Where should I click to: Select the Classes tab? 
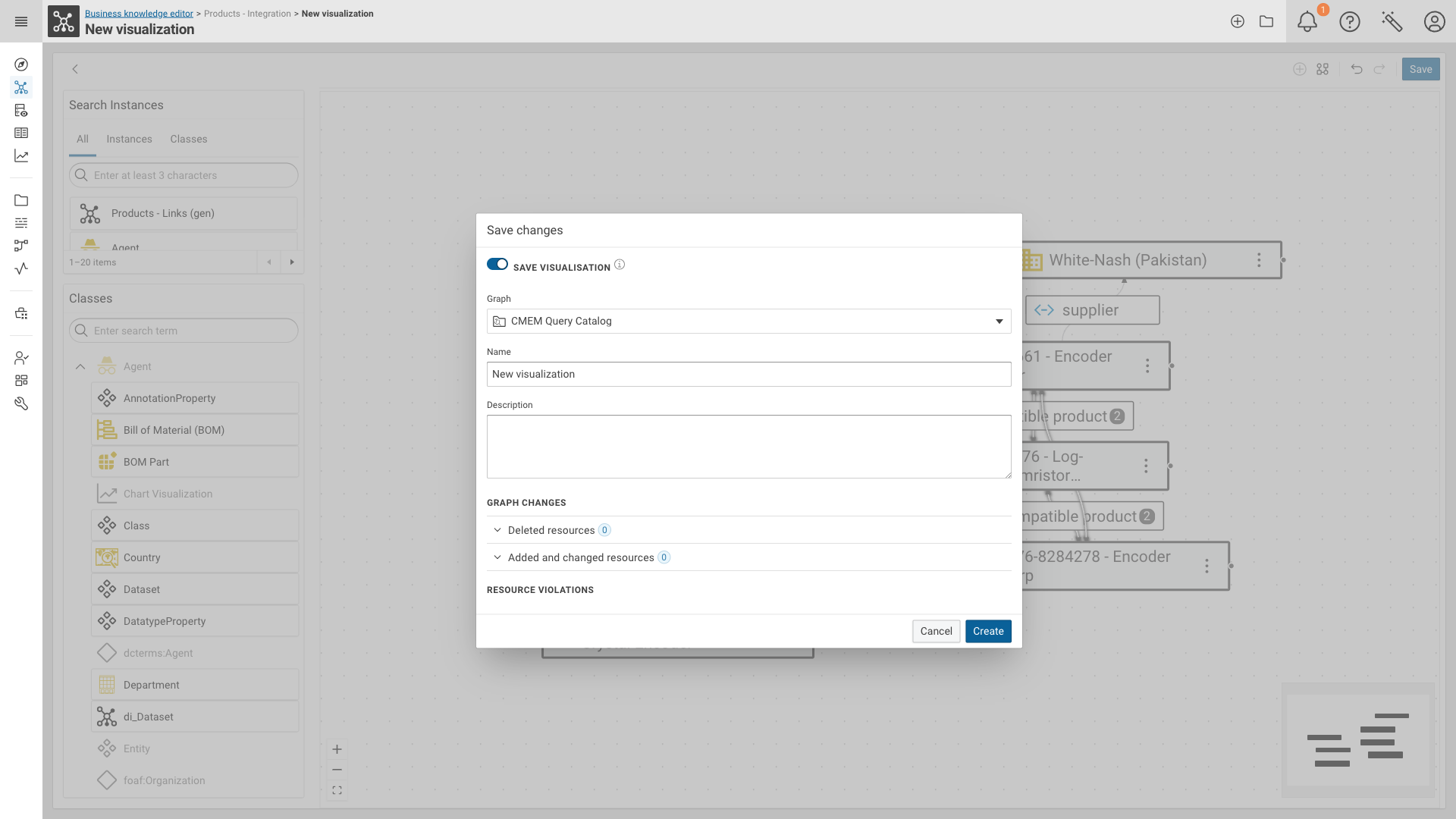pos(189,140)
